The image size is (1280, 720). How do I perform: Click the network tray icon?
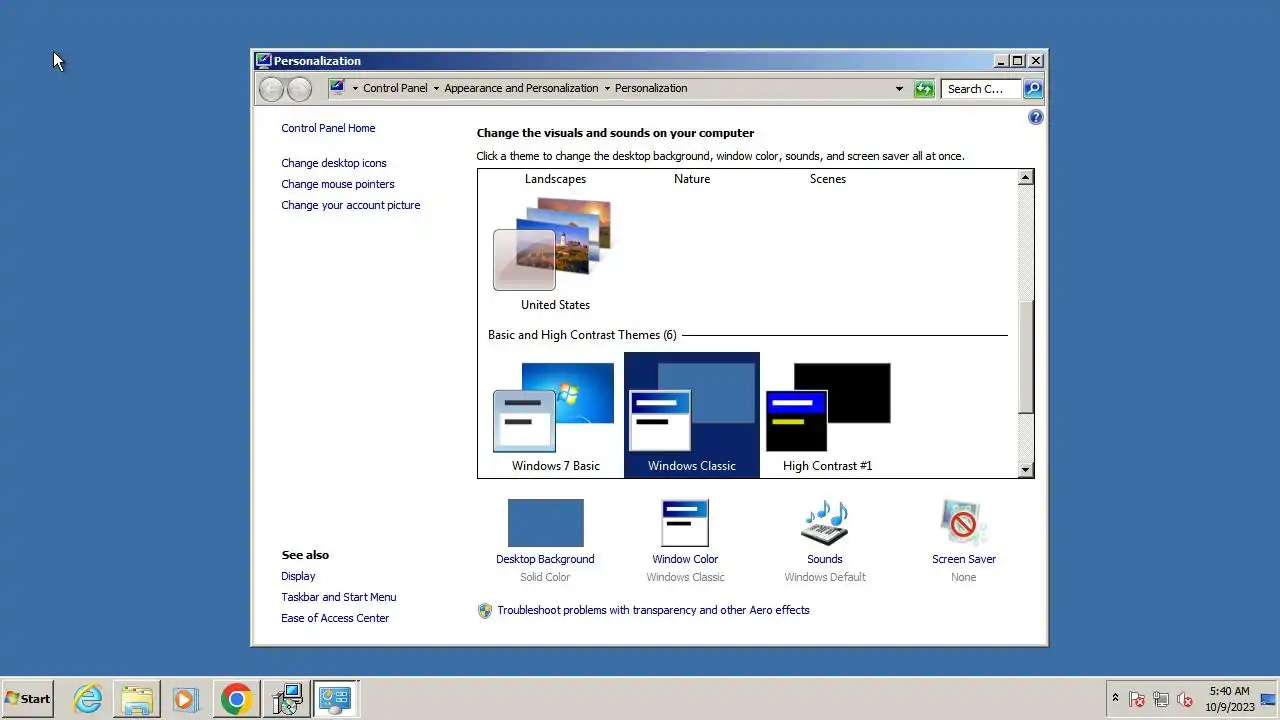coord(1161,699)
